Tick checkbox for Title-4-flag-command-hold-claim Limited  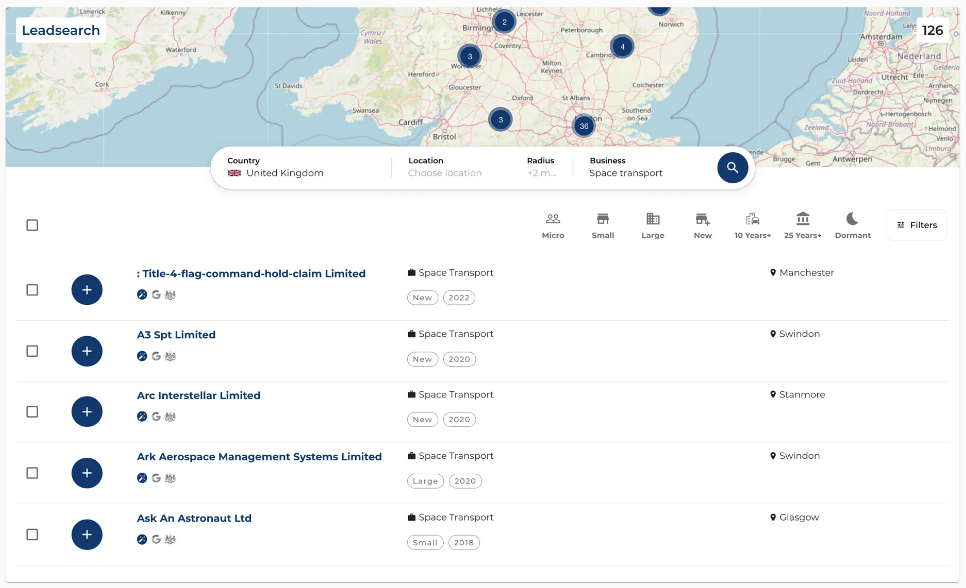[x=32, y=290]
